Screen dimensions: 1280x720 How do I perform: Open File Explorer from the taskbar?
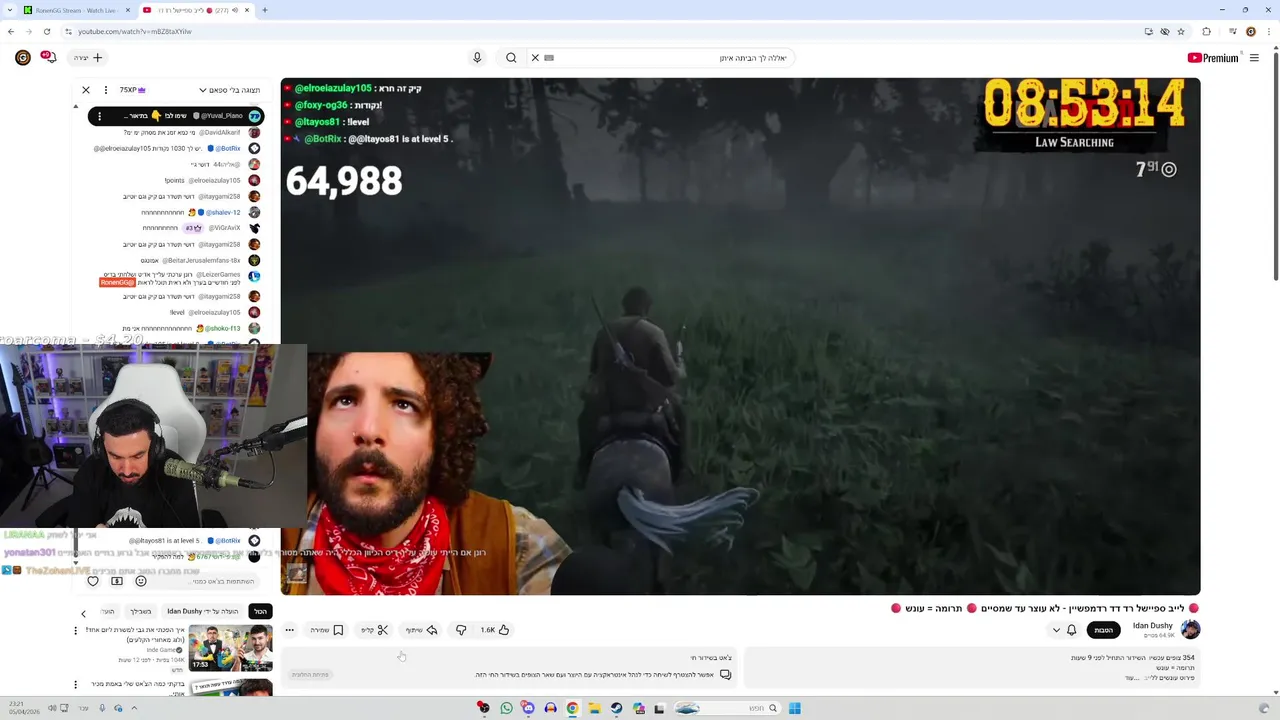pos(594,708)
